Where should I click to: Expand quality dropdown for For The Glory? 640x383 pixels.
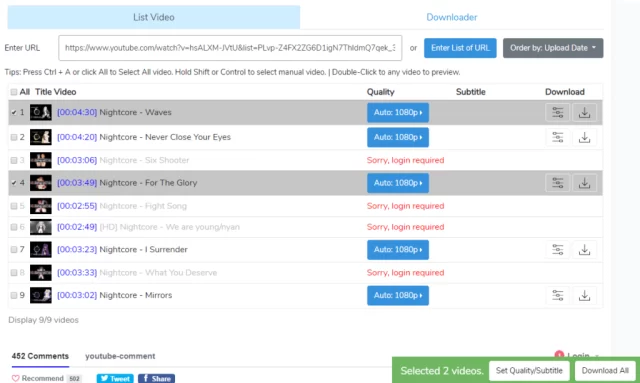[398, 183]
